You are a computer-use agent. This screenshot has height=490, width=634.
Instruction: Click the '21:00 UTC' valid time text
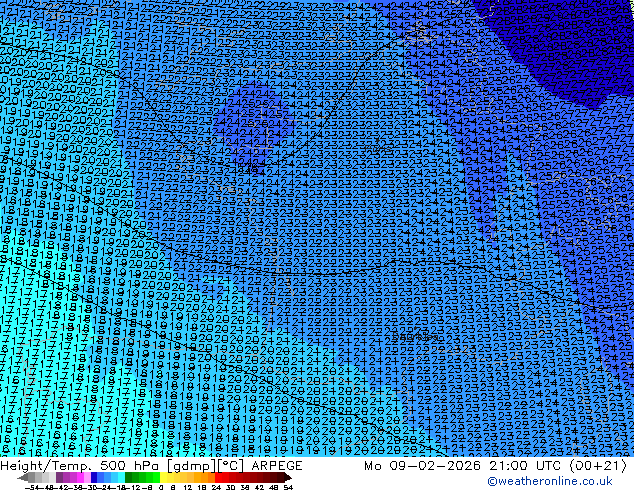pyautogui.click(x=526, y=466)
